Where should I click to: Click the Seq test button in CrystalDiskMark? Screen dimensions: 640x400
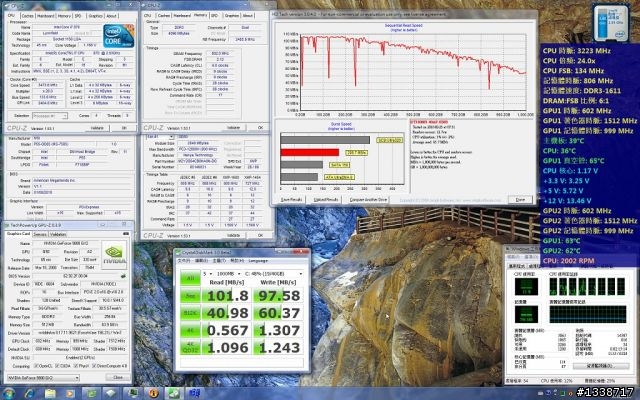pyautogui.click(x=190, y=296)
